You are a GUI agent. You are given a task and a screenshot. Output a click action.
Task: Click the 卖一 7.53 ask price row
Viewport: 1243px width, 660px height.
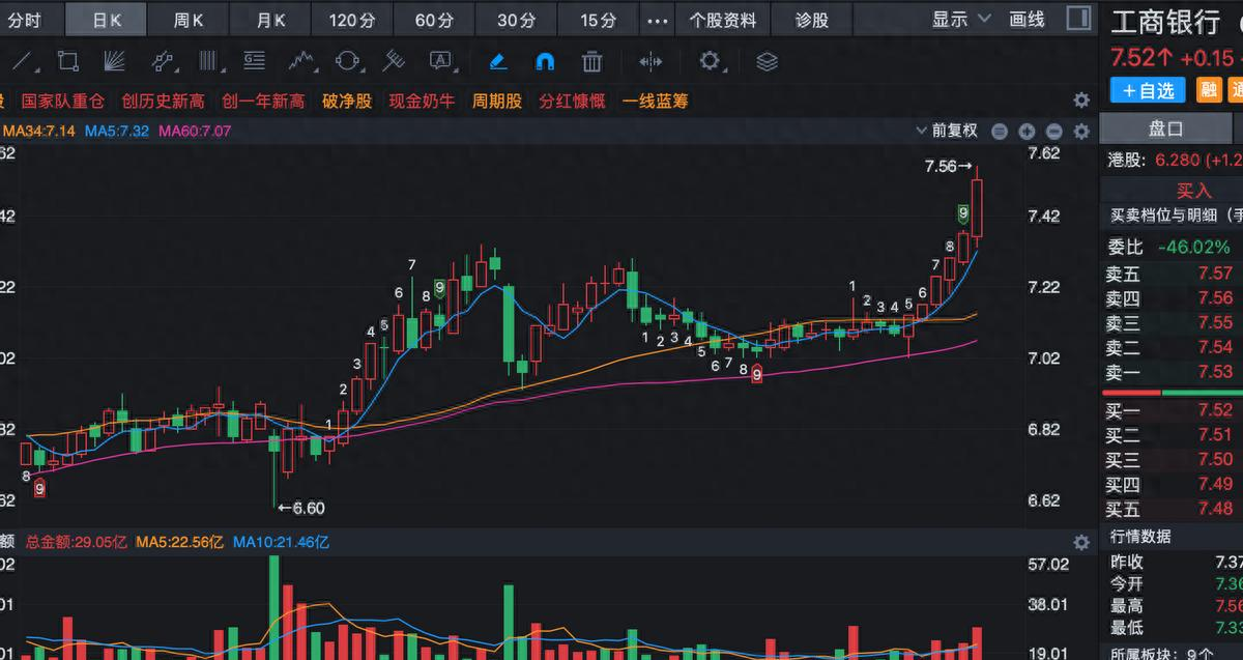pyautogui.click(x=1170, y=371)
